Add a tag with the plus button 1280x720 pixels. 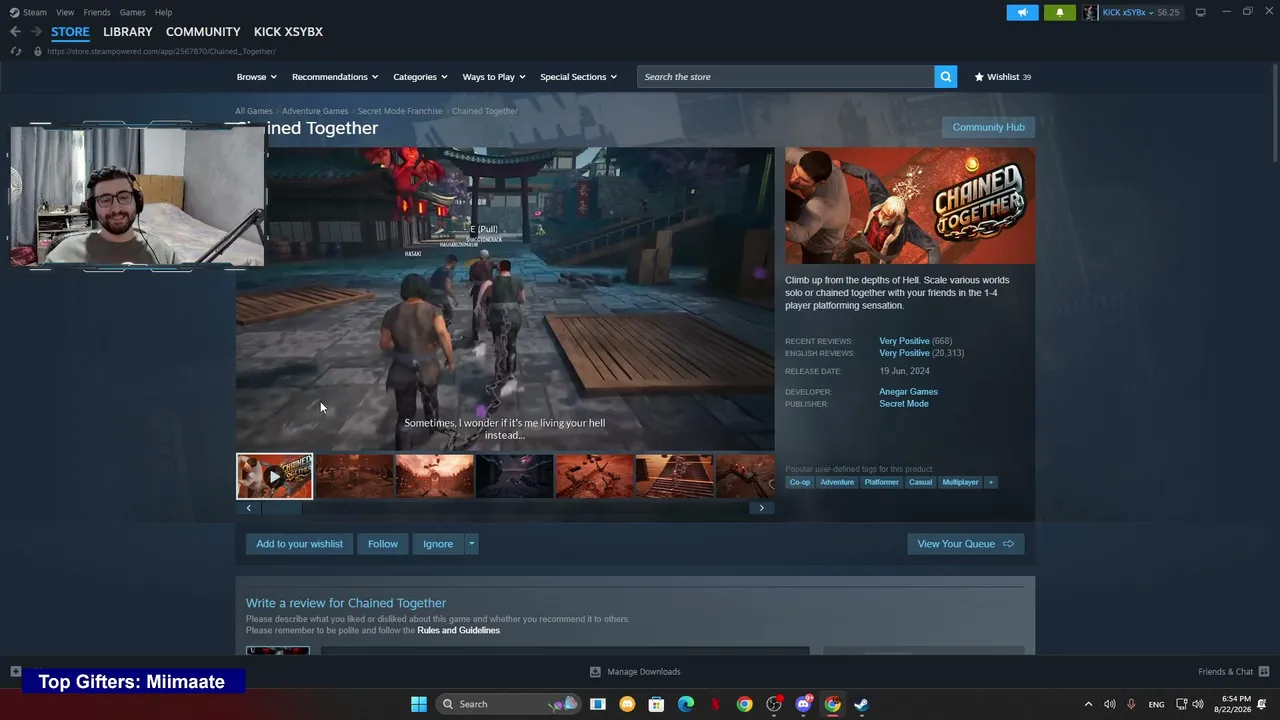(x=991, y=482)
